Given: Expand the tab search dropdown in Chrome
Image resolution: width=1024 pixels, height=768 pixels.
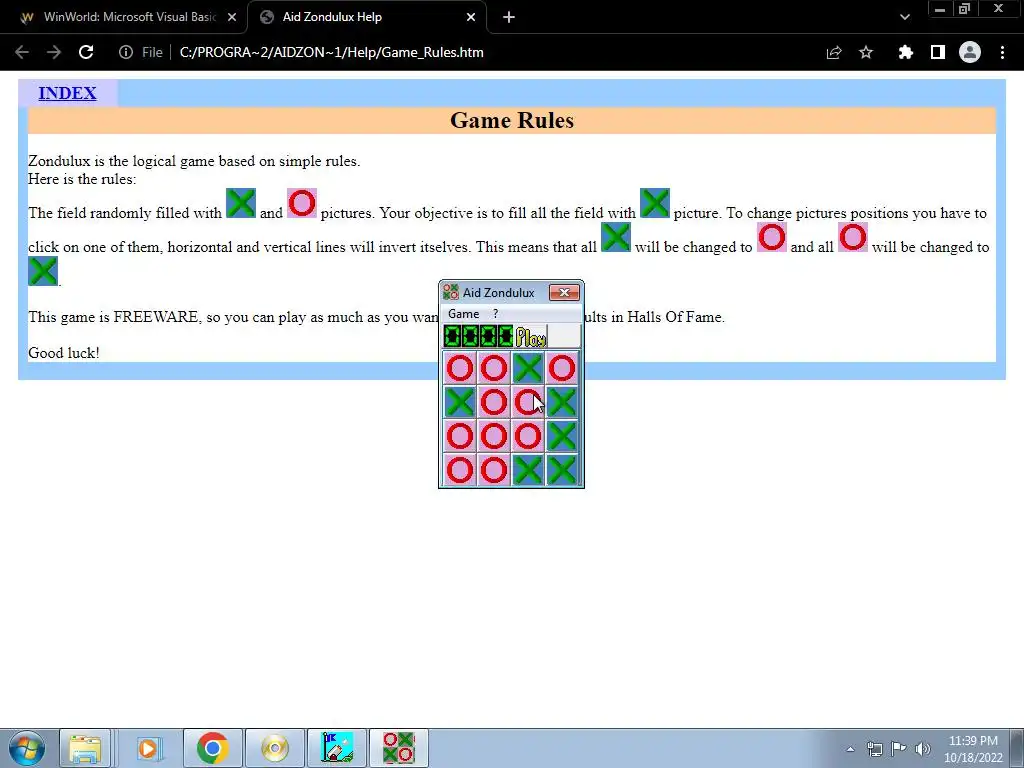Looking at the screenshot, I should click(904, 17).
